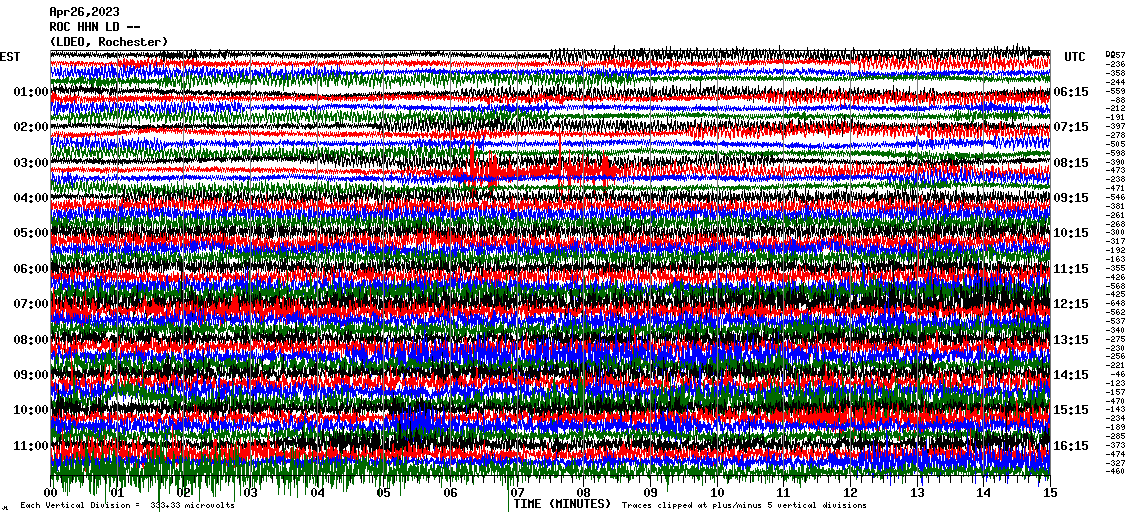1130x519 pixels.
Task: Click the TIME (MINUTES) axis title
Action: (x=562, y=505)
